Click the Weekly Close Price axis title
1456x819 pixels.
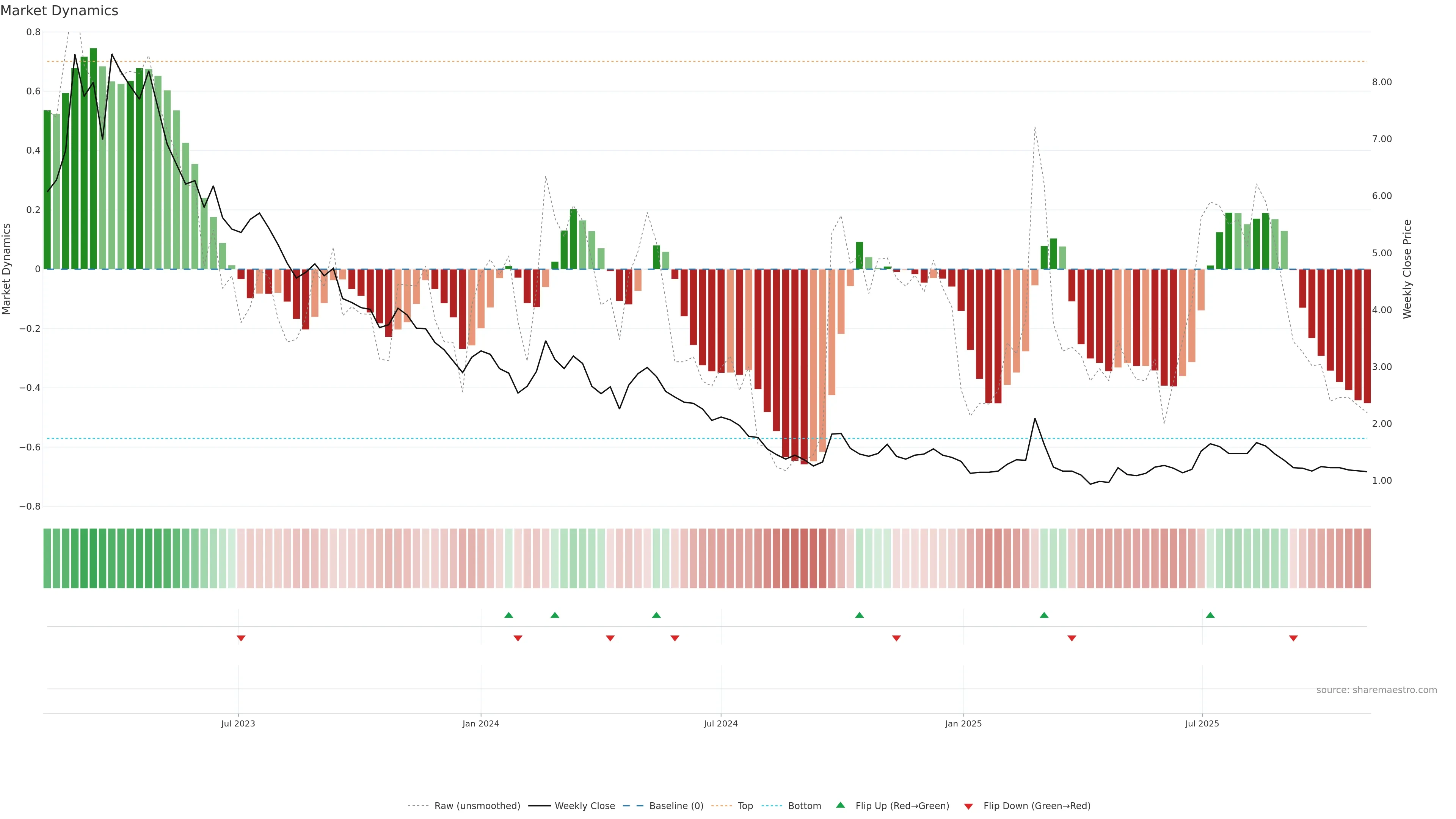click(x=1407, y=269)
